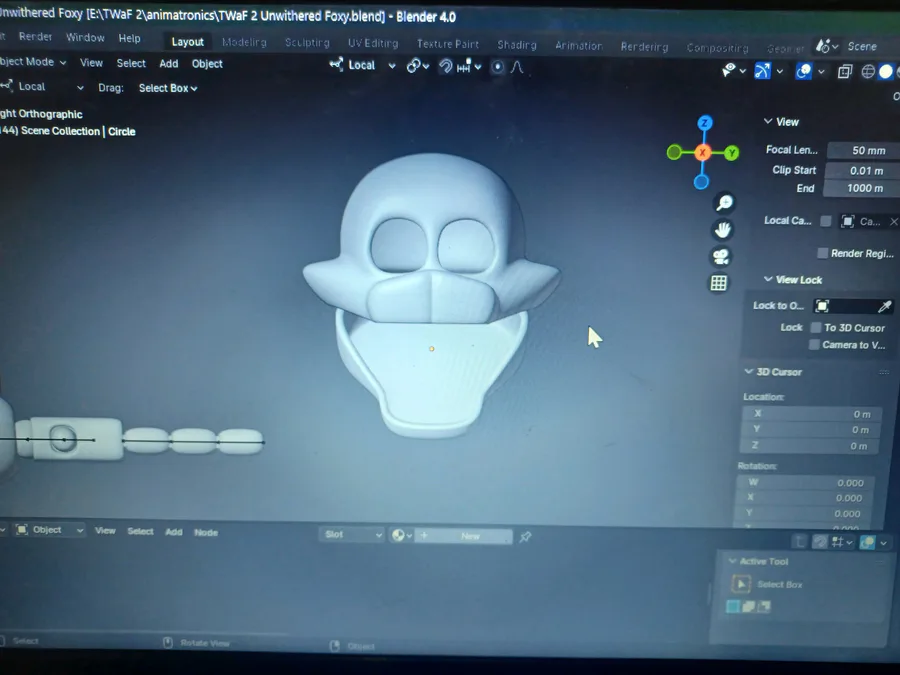This screenshot has height=675, width=900.
Task: Click the green Y axis on navigation gizmo
Action: click(x=731, y=153)
